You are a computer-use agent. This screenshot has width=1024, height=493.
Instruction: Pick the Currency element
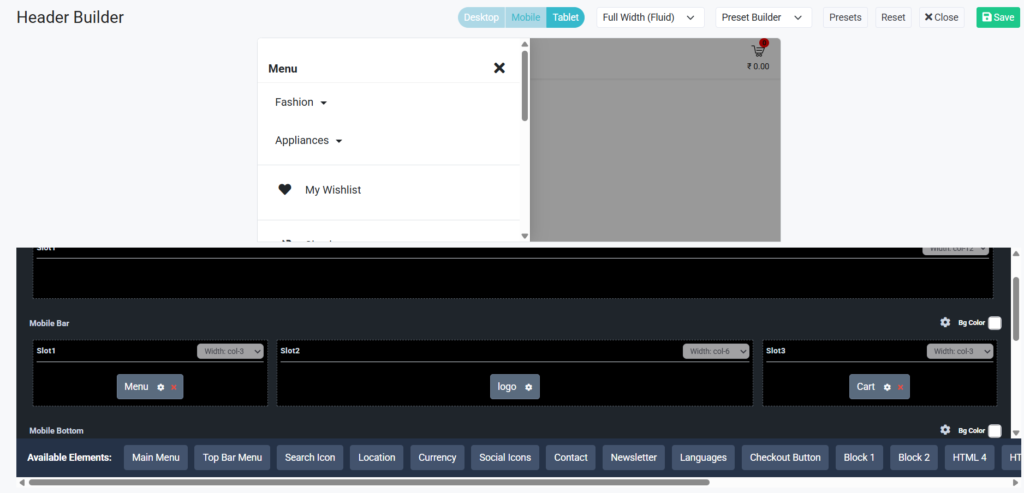[438, 457]
